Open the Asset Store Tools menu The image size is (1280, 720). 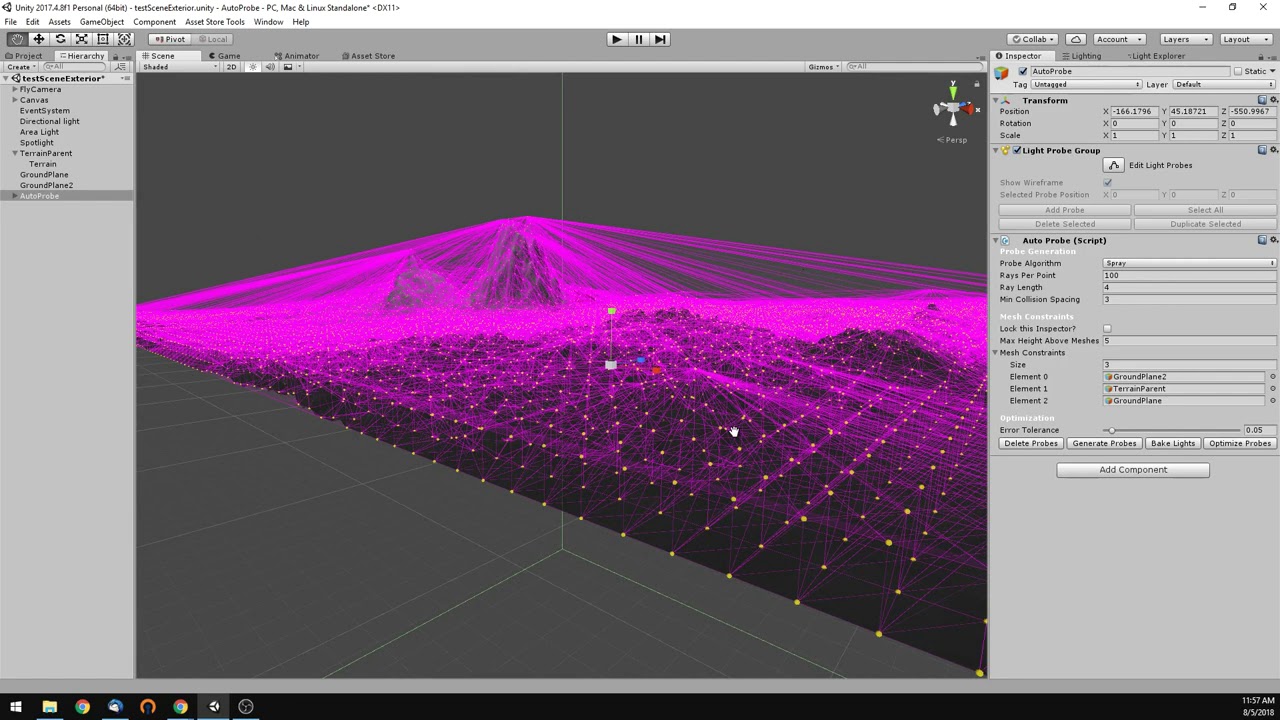[x=214, y=22]
